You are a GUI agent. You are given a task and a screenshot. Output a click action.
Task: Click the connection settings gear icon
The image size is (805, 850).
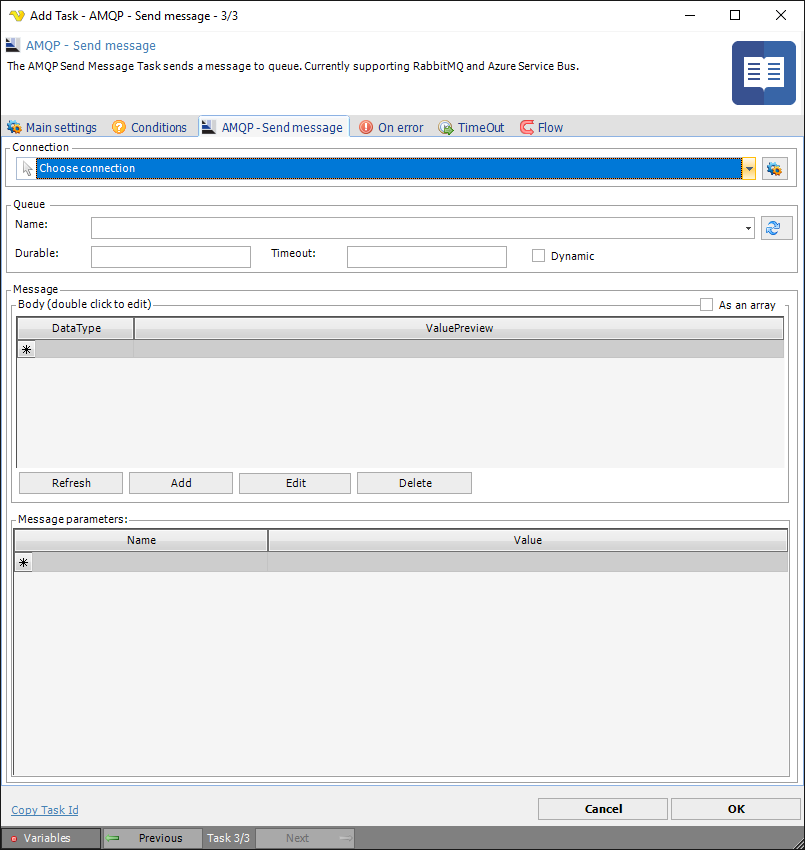tap(774, 169)
